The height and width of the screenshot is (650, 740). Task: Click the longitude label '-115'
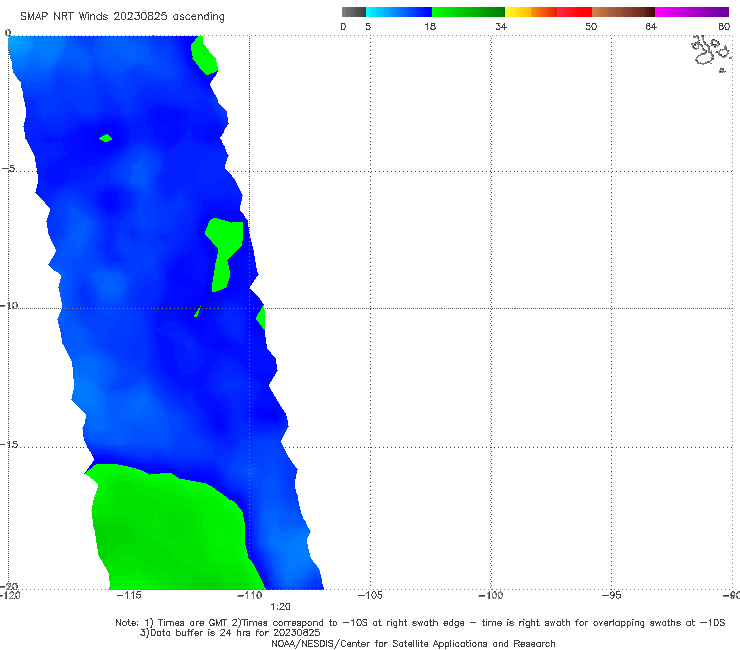(129, 595)
